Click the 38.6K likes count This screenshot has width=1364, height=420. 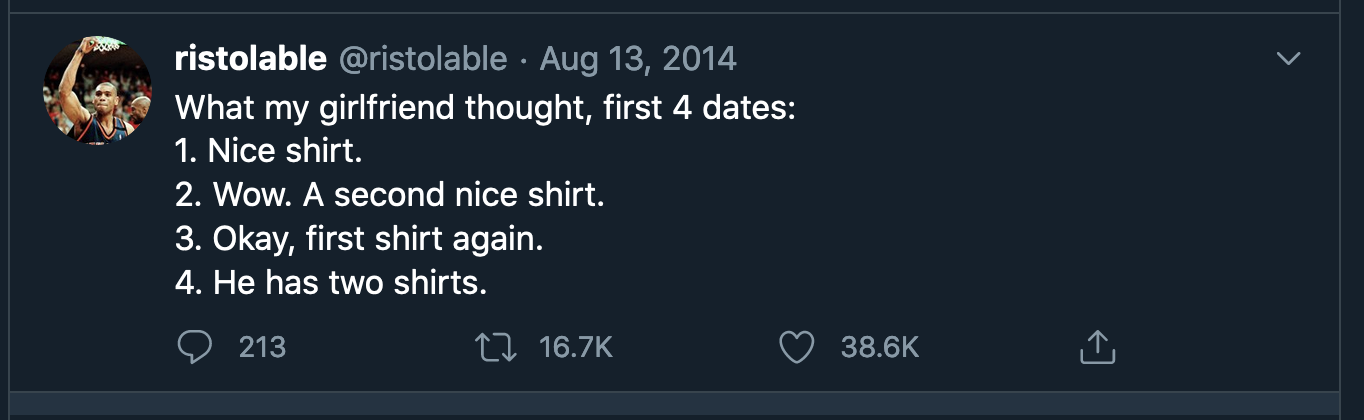pos(879,347)
